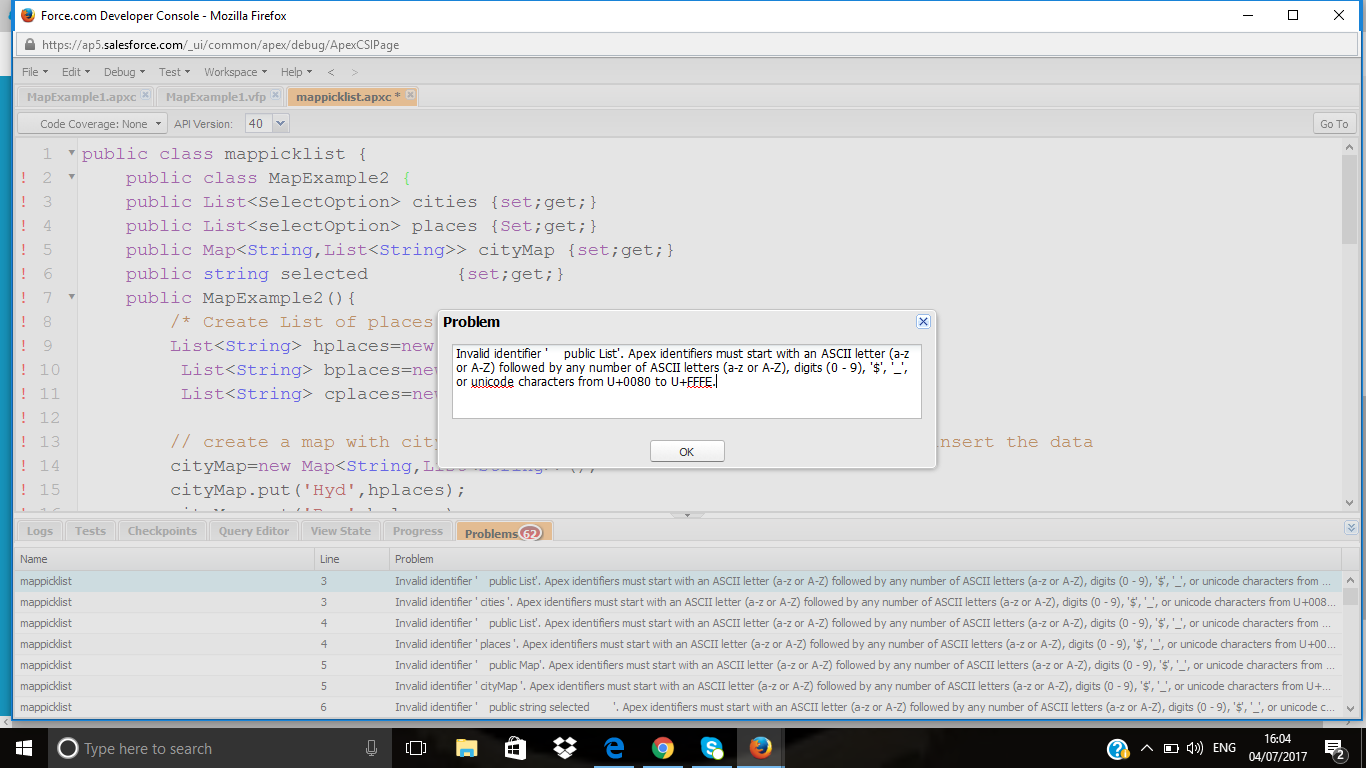Close the MapExample1.apxc tab

(x=145, y=96)
